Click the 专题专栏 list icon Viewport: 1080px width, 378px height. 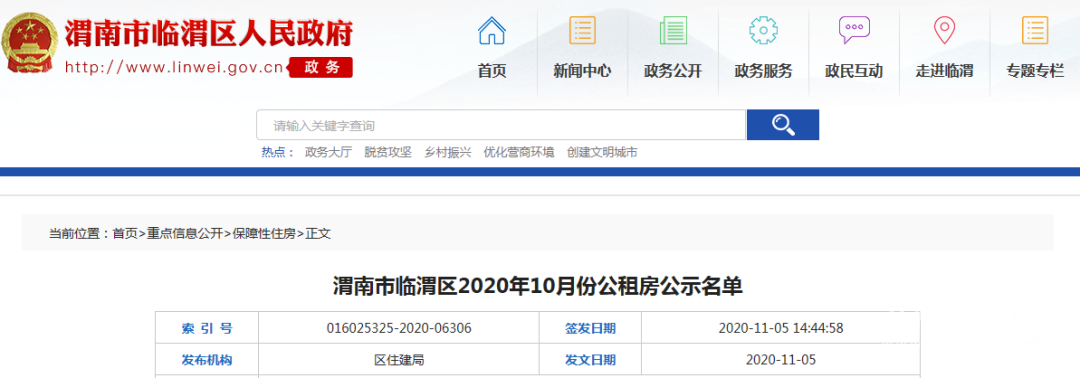coord(1035,30)
